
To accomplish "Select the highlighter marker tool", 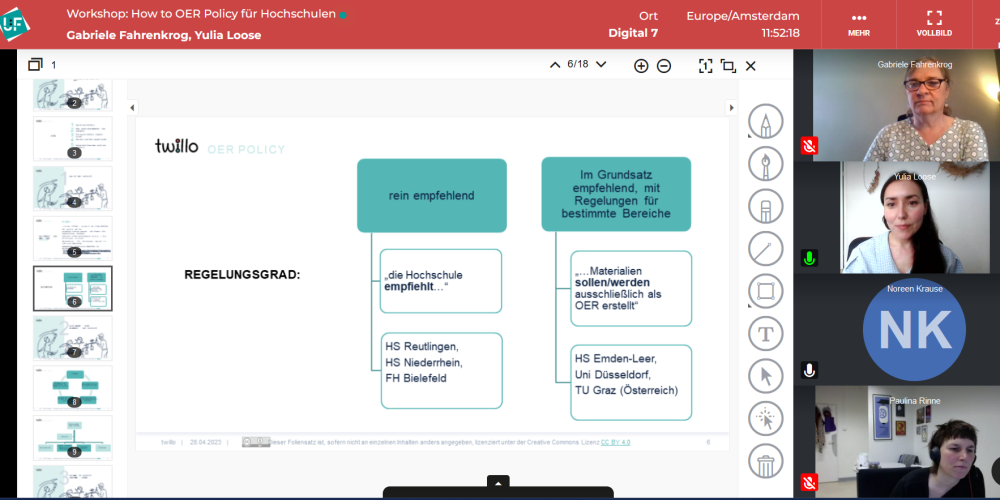I will pyautogui.click(x=766, y=207).
